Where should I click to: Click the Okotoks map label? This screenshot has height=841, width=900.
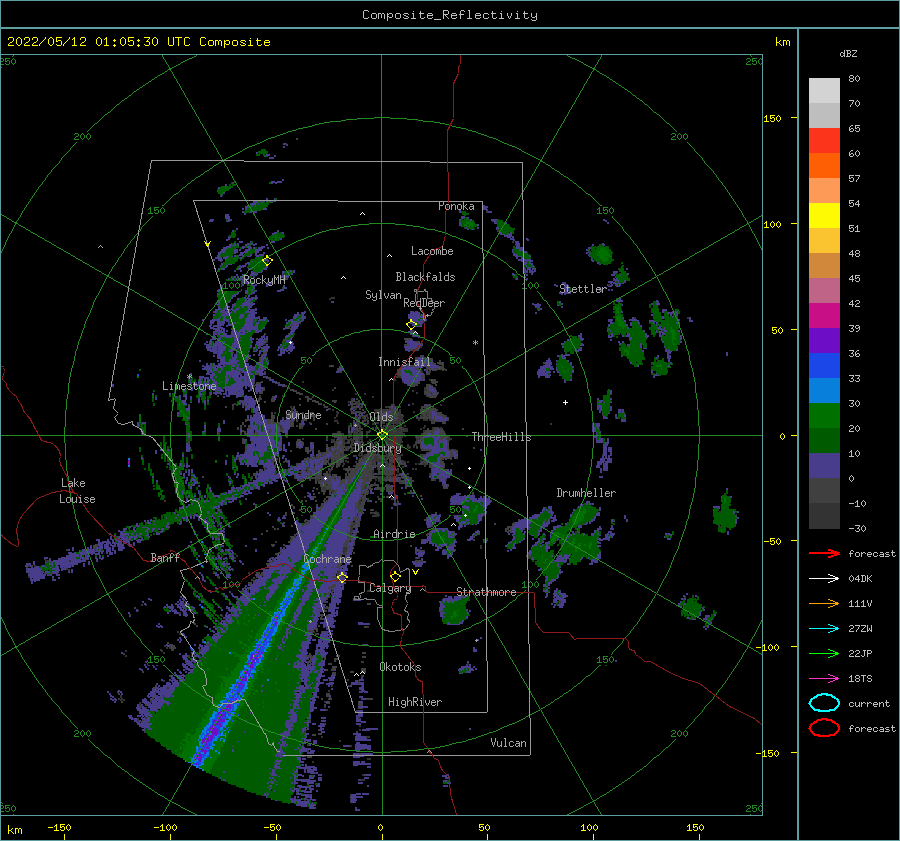point(400,667)
